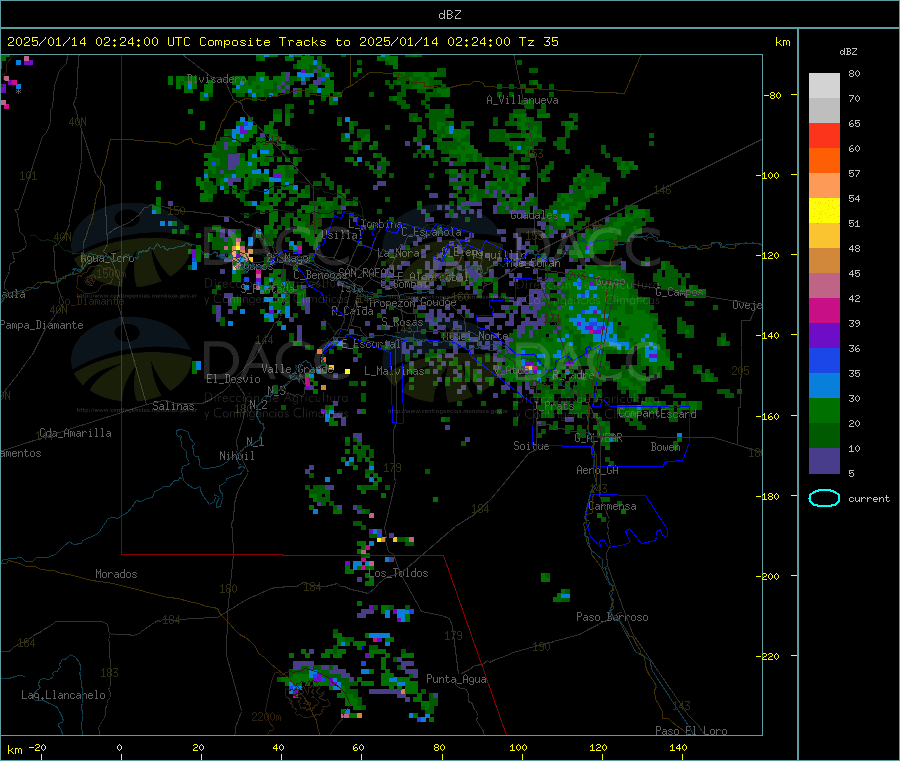Click the El_Desvio map label

coord(233,379)
